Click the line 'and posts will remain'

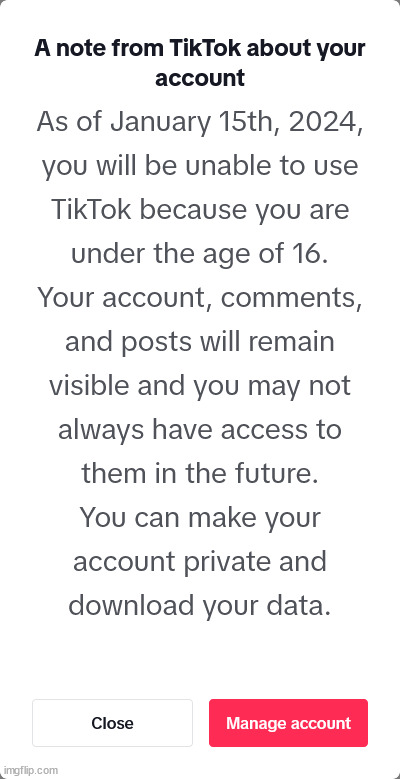(200, 342)
